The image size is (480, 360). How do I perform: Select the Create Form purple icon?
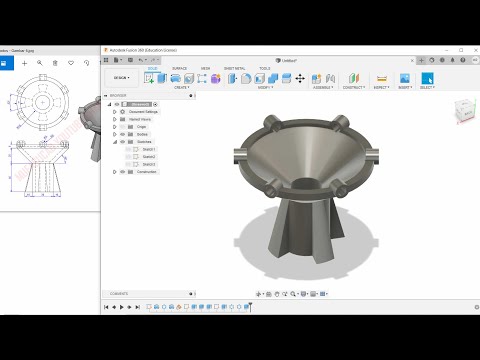pyautogui.click(x=216, y=78)
